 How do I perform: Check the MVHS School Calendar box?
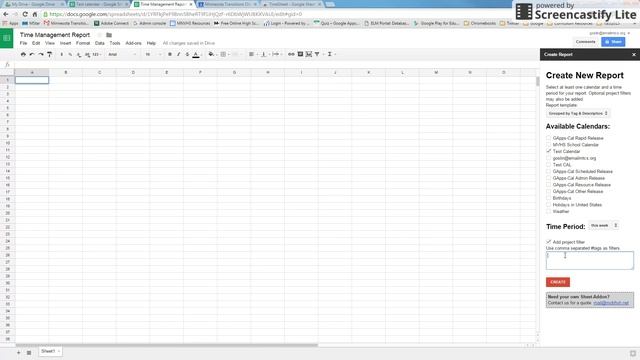pyautogui.click(x=549, y=144)
